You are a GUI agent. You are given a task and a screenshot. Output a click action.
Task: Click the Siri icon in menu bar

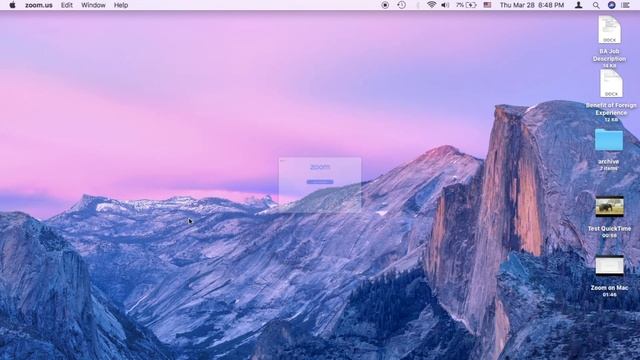coord(611,5)
